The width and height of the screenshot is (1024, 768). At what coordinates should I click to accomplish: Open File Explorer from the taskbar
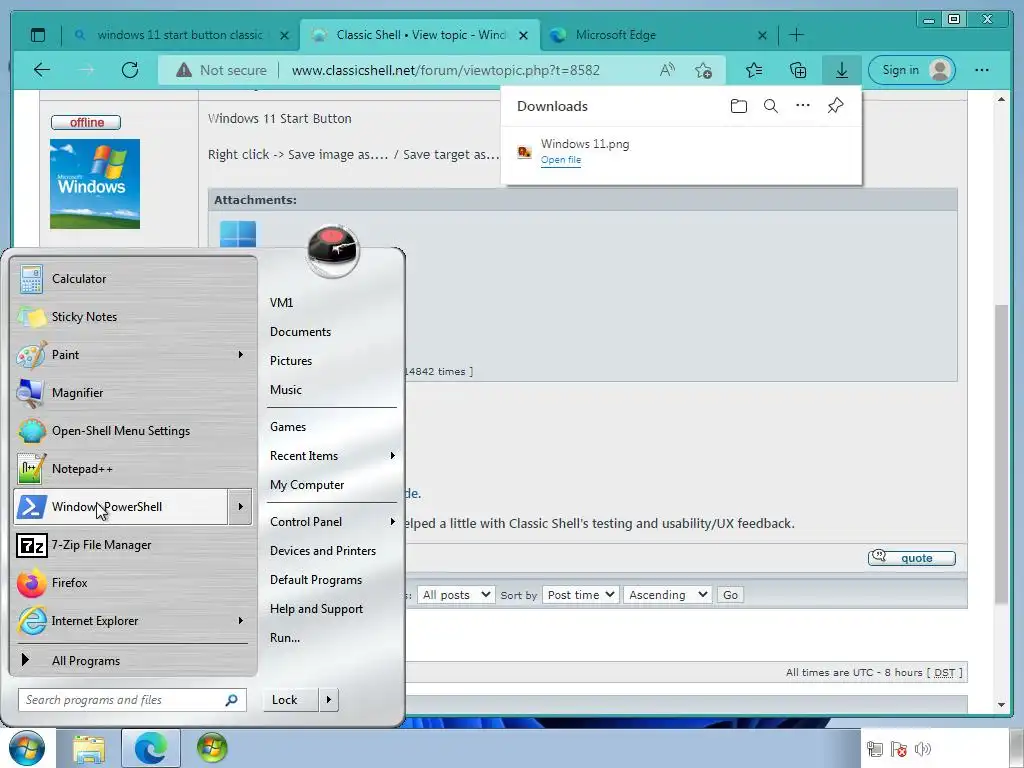point(89,748)
